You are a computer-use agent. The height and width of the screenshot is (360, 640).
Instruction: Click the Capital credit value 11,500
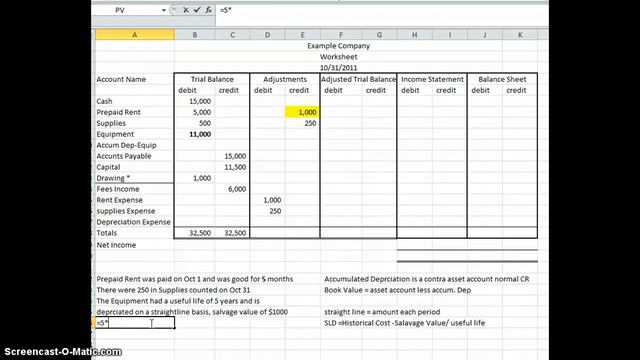[x=235, y=167]
